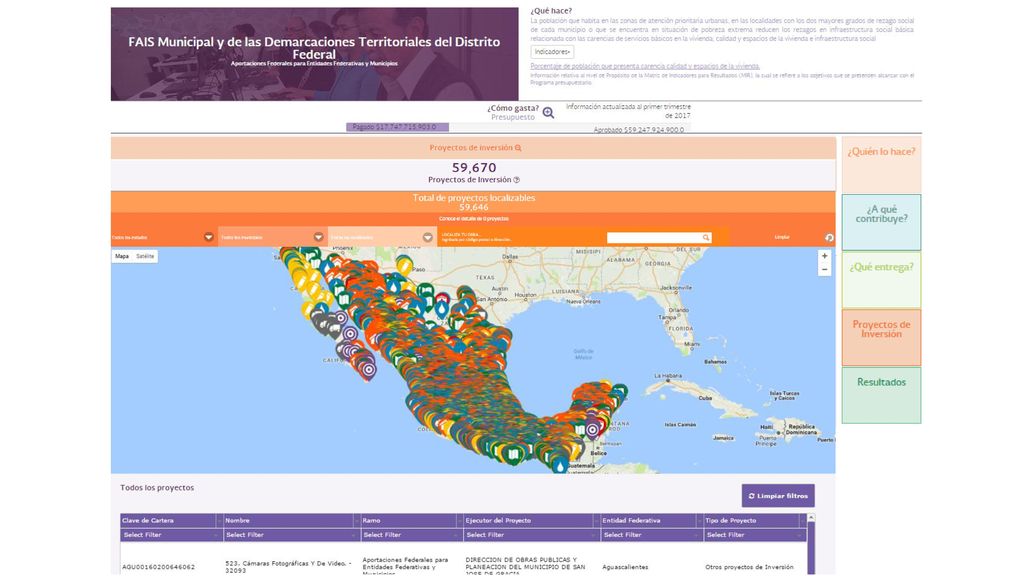1024x576 pixels.
Task: Click the Proyectos de inversión search icon
Action: (519, 148)
